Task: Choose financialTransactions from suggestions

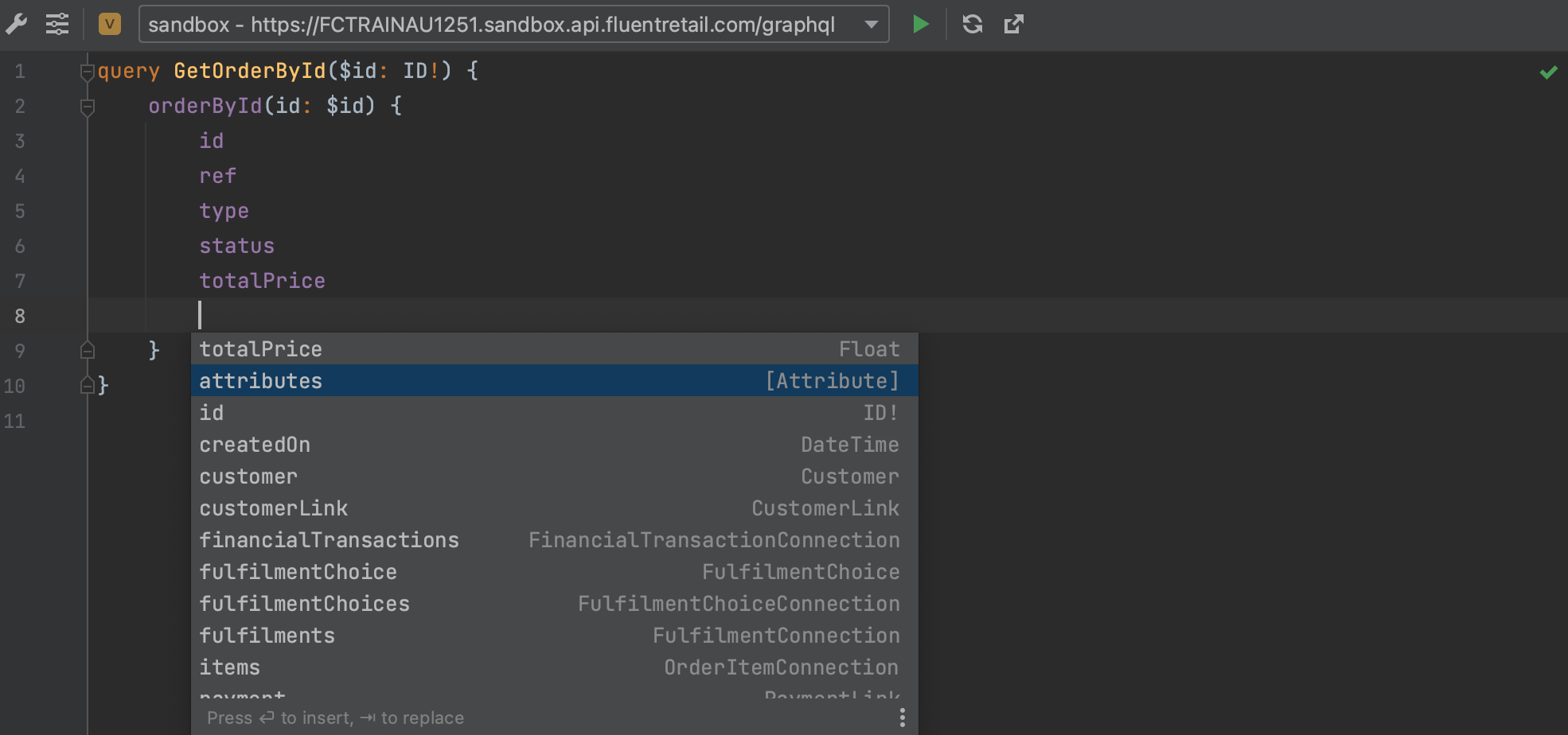Action: pos(554,540)
